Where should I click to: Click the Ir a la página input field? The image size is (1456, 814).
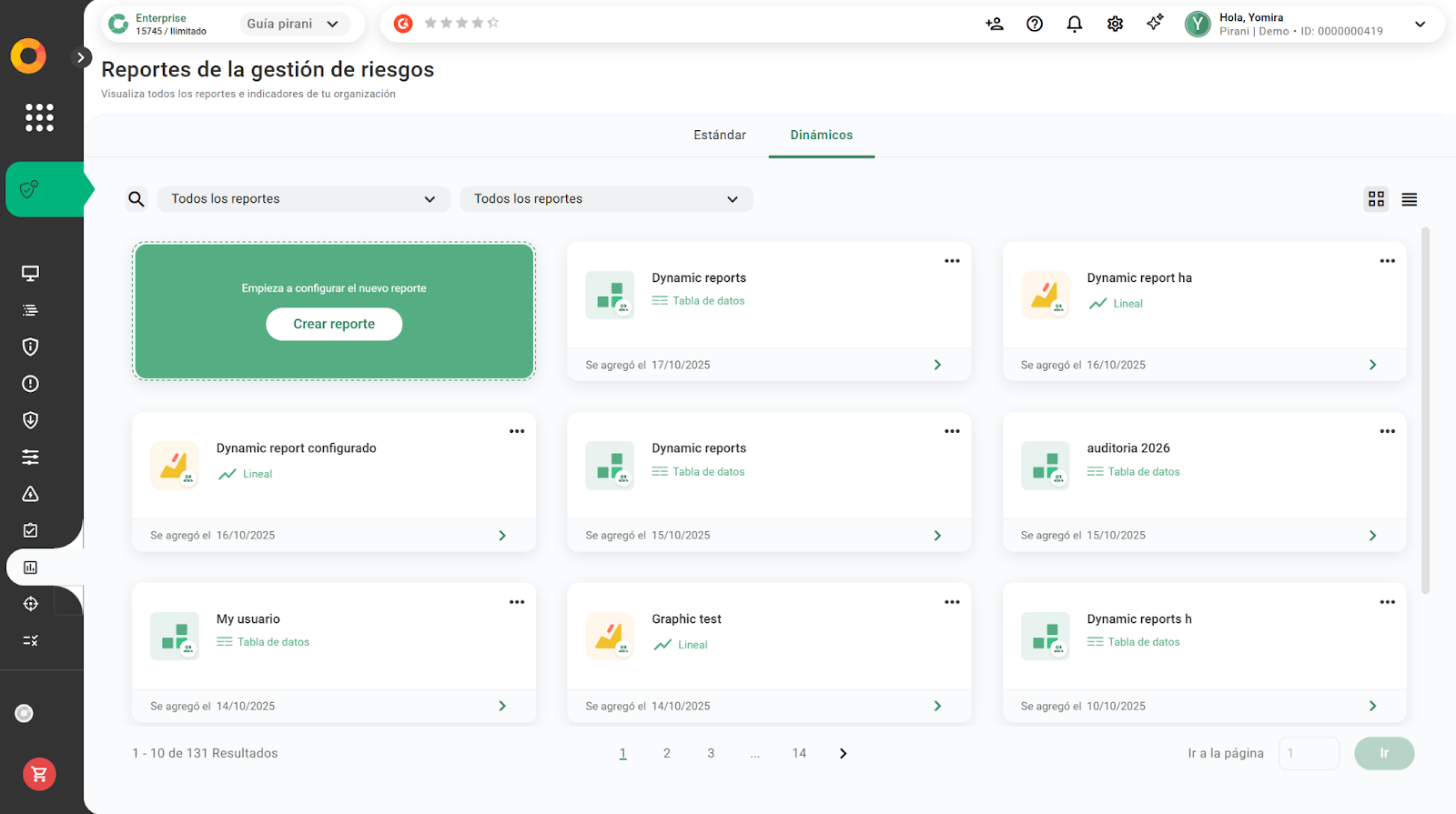1308,753
